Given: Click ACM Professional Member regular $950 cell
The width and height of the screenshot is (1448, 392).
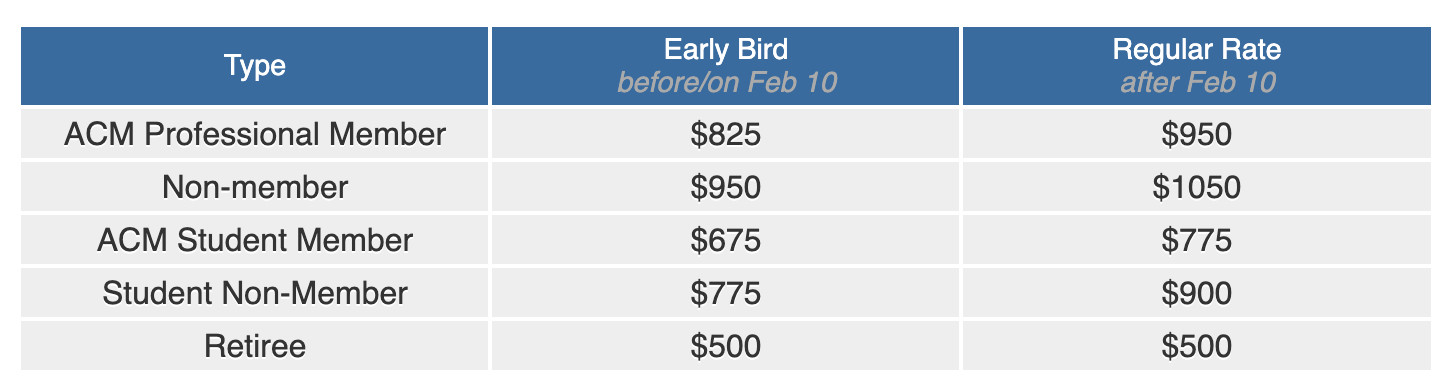Looking at the screenshot, I should coord(1196,134).
